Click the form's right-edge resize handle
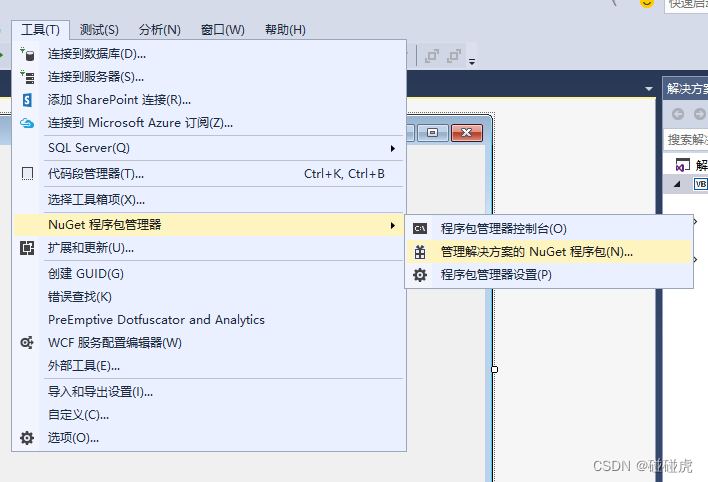Image resolution: width=708 pixels, height=482 pixels. tap(494, 370)
